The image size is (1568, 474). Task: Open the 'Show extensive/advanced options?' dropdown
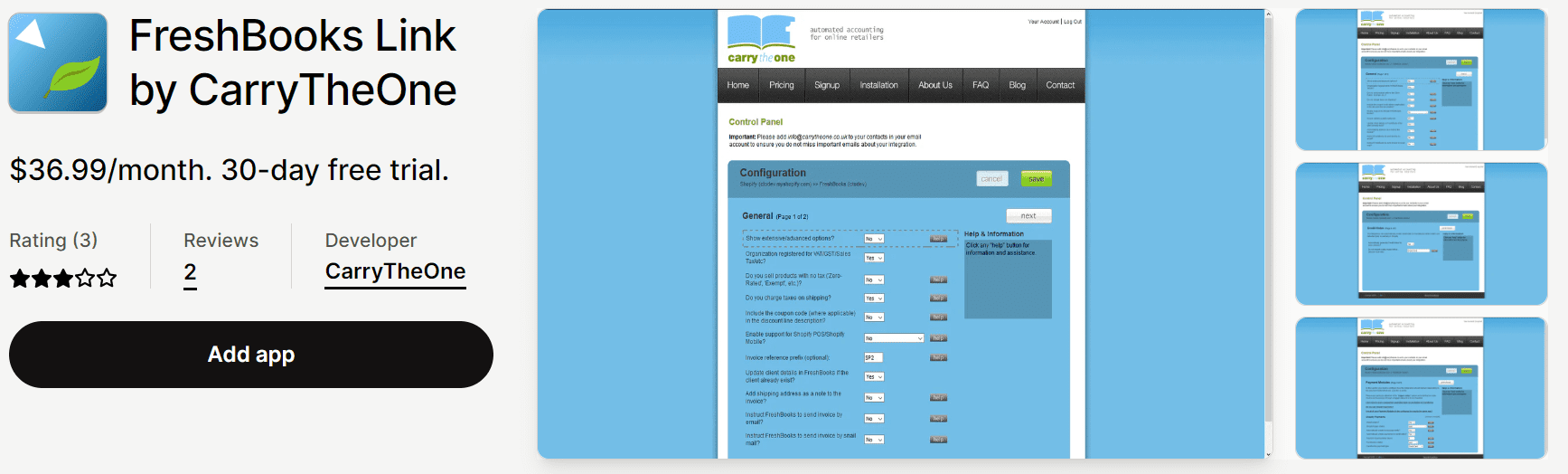[874, 239]
